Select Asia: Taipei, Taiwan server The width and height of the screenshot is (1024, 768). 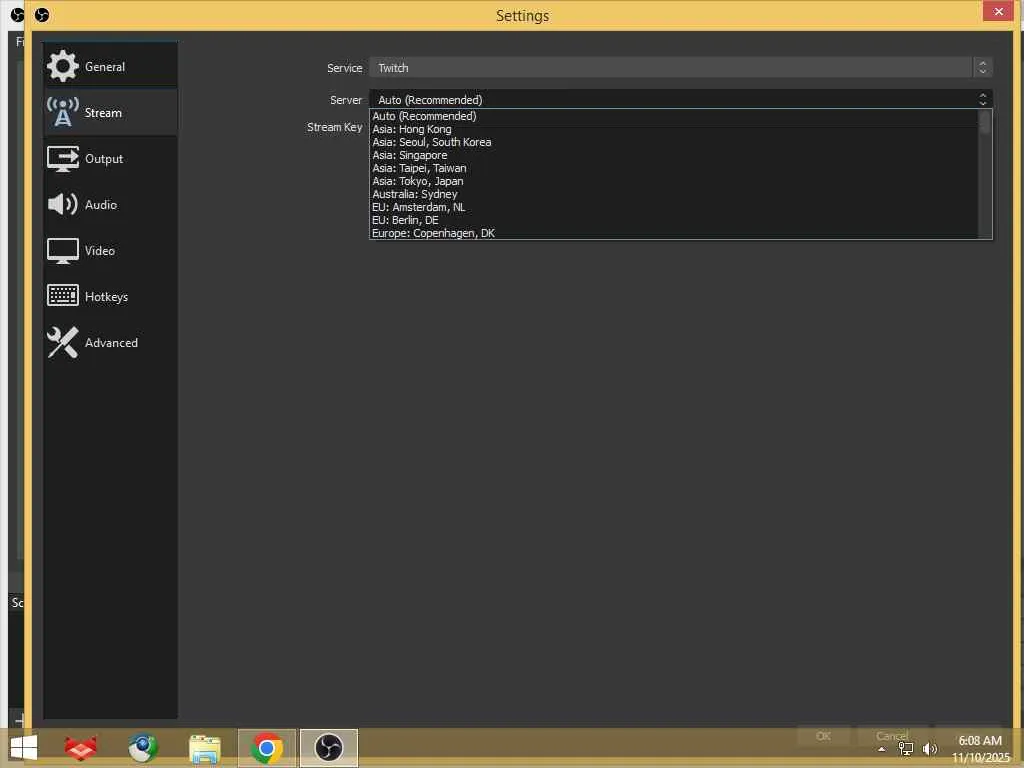673,168
